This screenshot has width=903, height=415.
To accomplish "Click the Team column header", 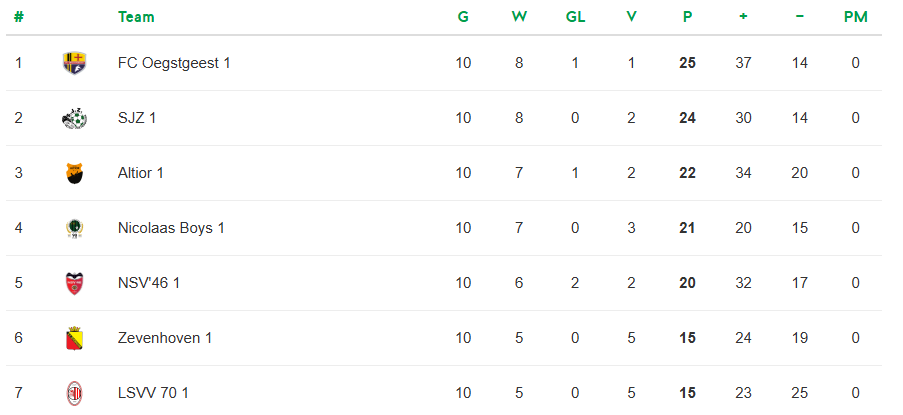I will coord(136,17).
